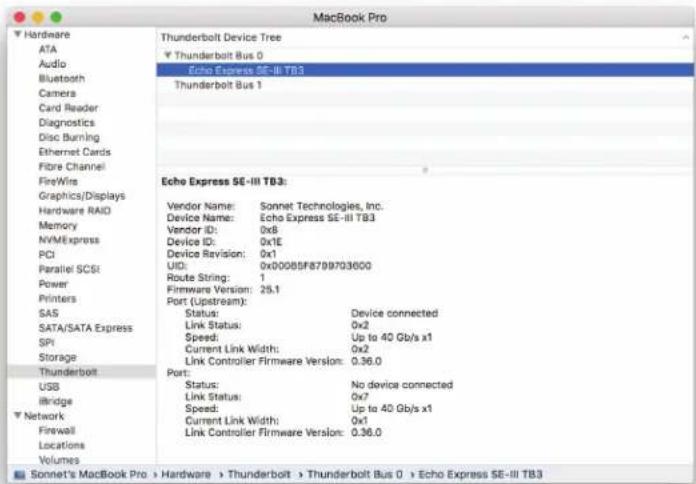
Task: Collapse the Hardware section triangle
Action: 18,34
